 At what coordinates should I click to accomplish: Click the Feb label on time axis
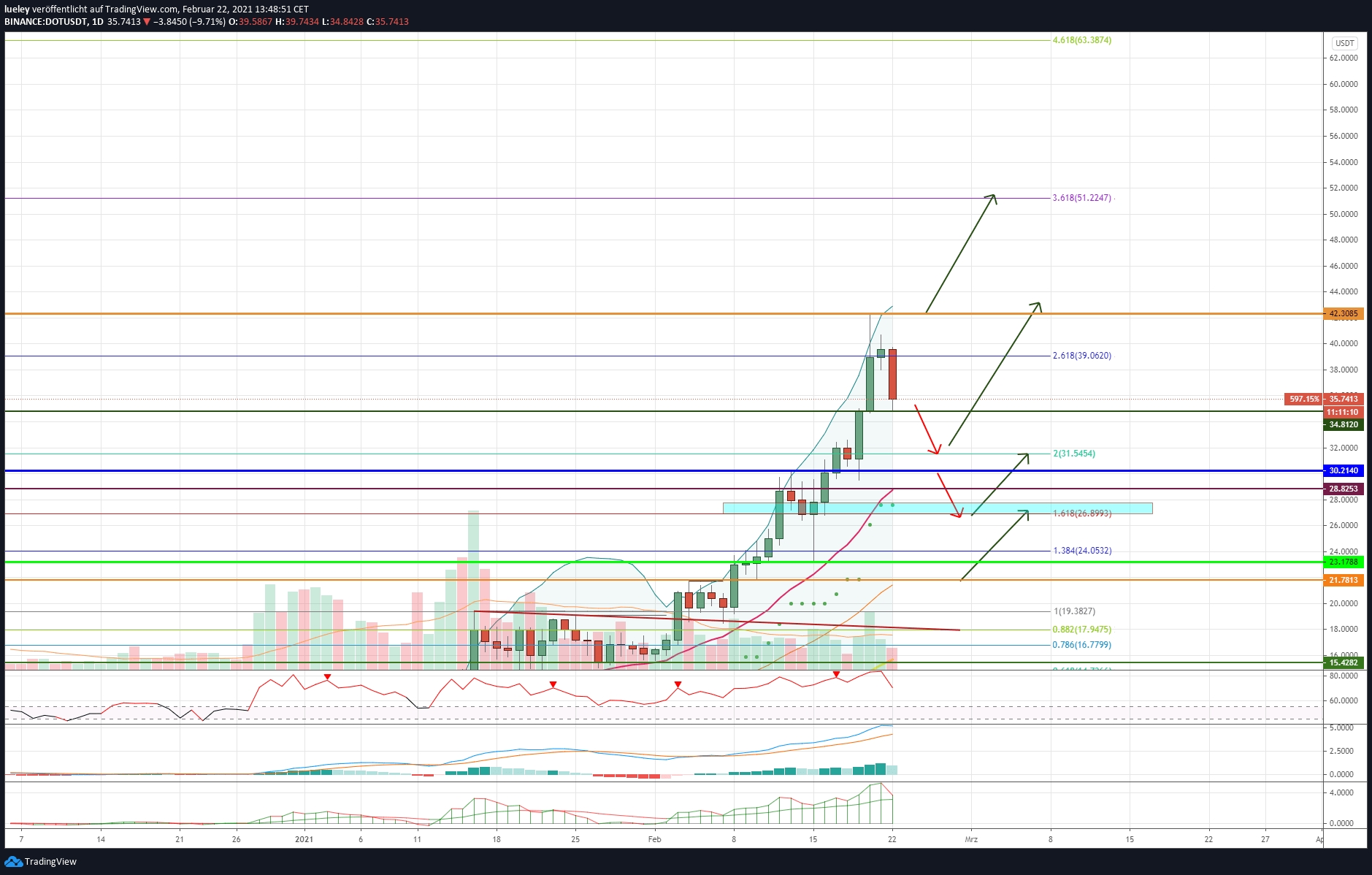pos(654,839)
